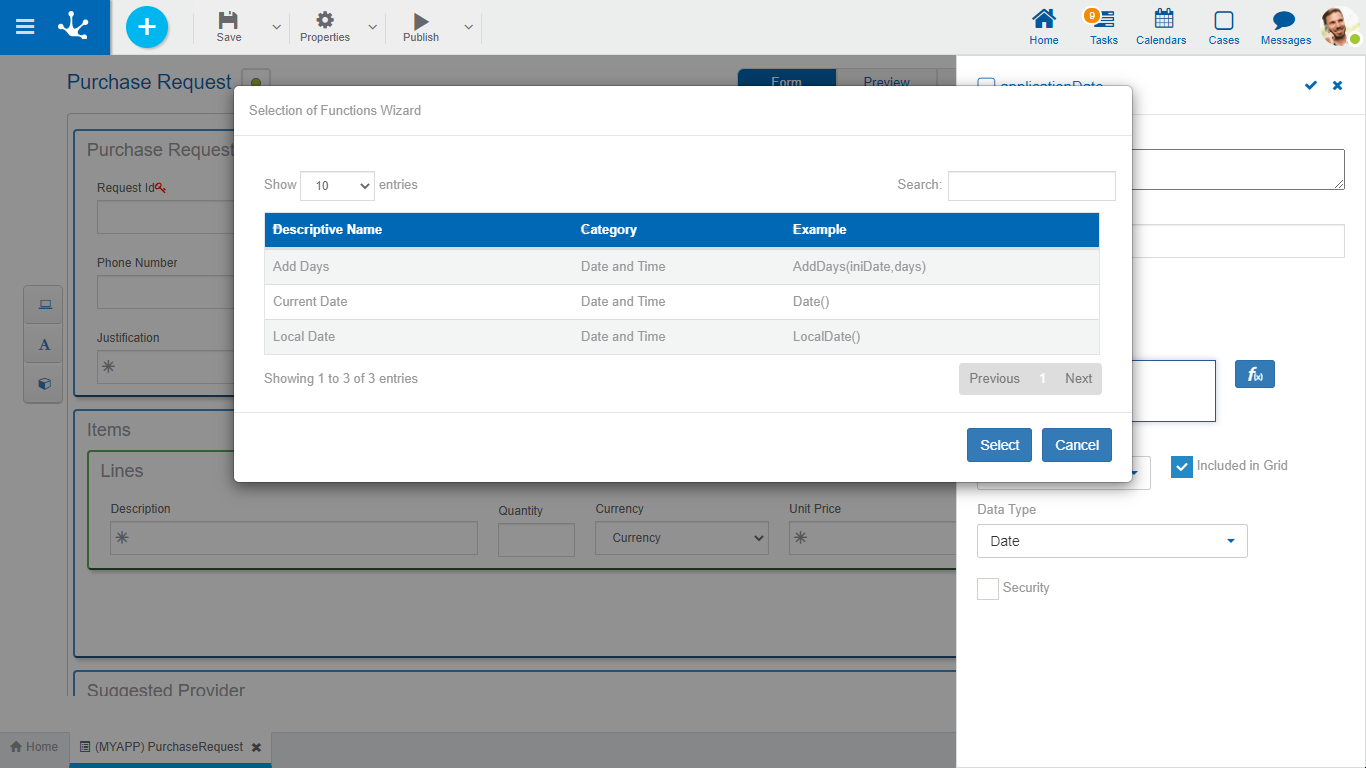
Task: Enable the Security checkbox
Action: (988, 589)
